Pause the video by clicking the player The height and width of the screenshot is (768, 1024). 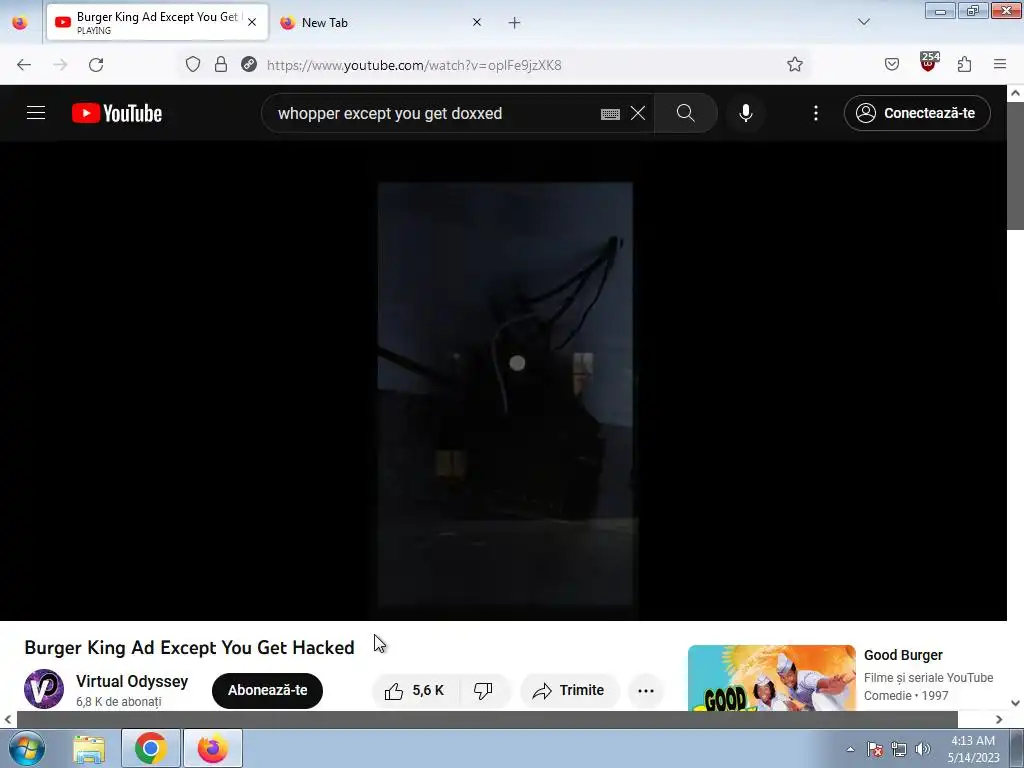click(x=504, y=381)
